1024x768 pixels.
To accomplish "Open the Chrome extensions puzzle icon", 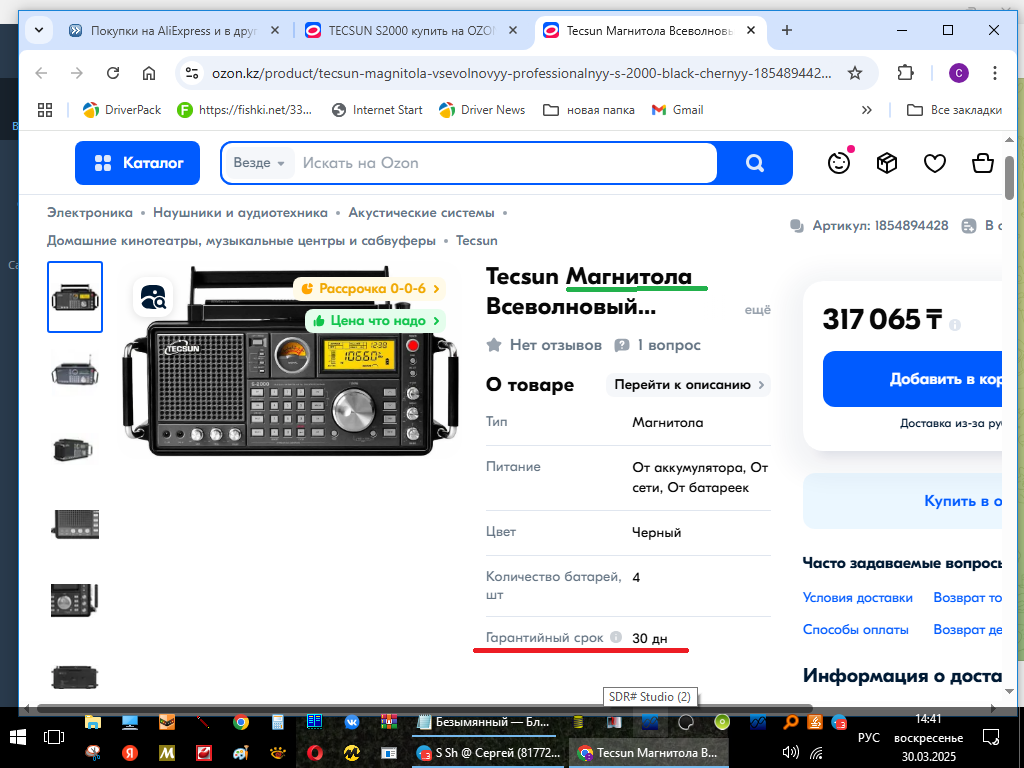I will pyautogui.click(x=906, y=72).
